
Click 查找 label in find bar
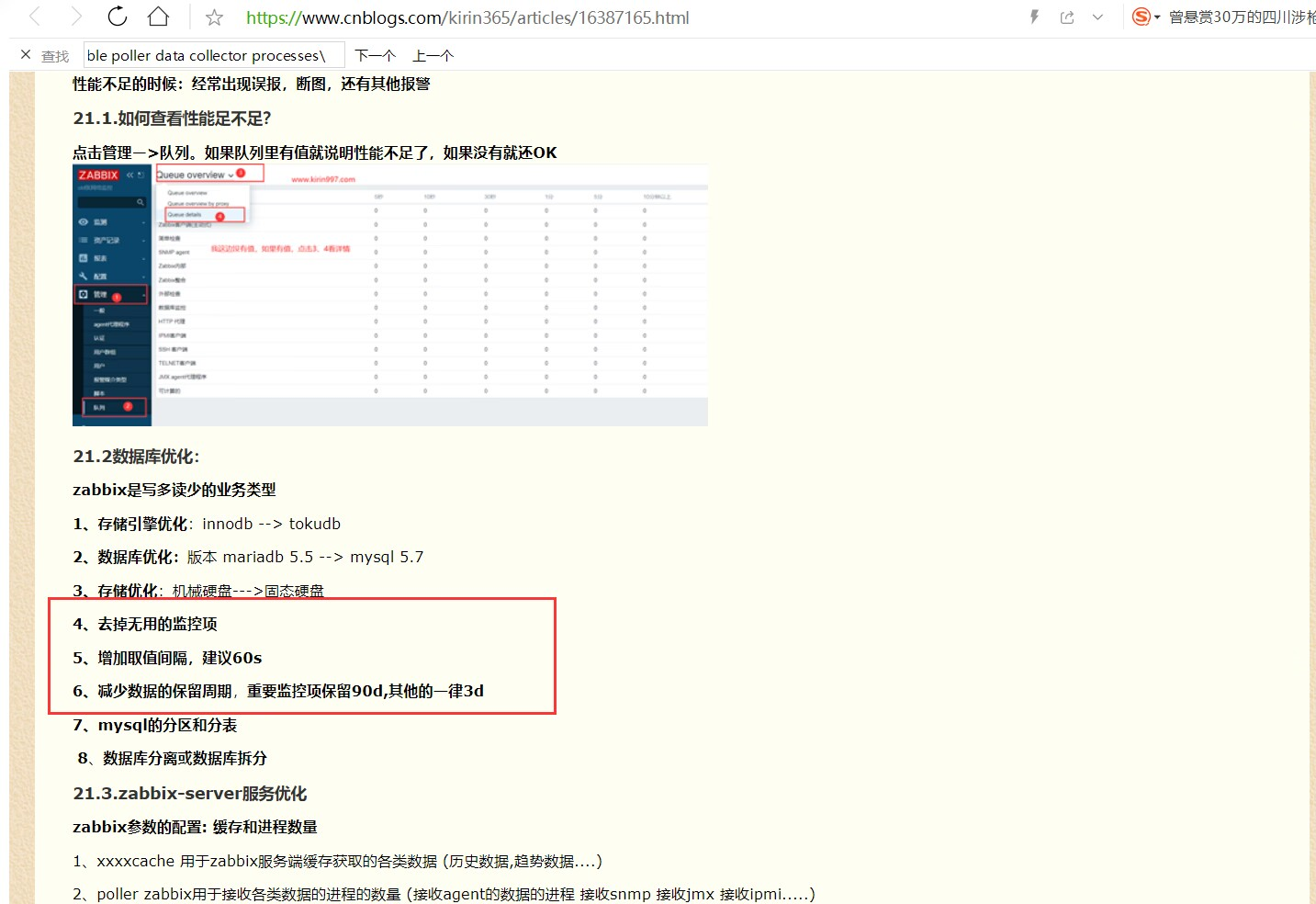pyautogui.click(x=55, y=56)
